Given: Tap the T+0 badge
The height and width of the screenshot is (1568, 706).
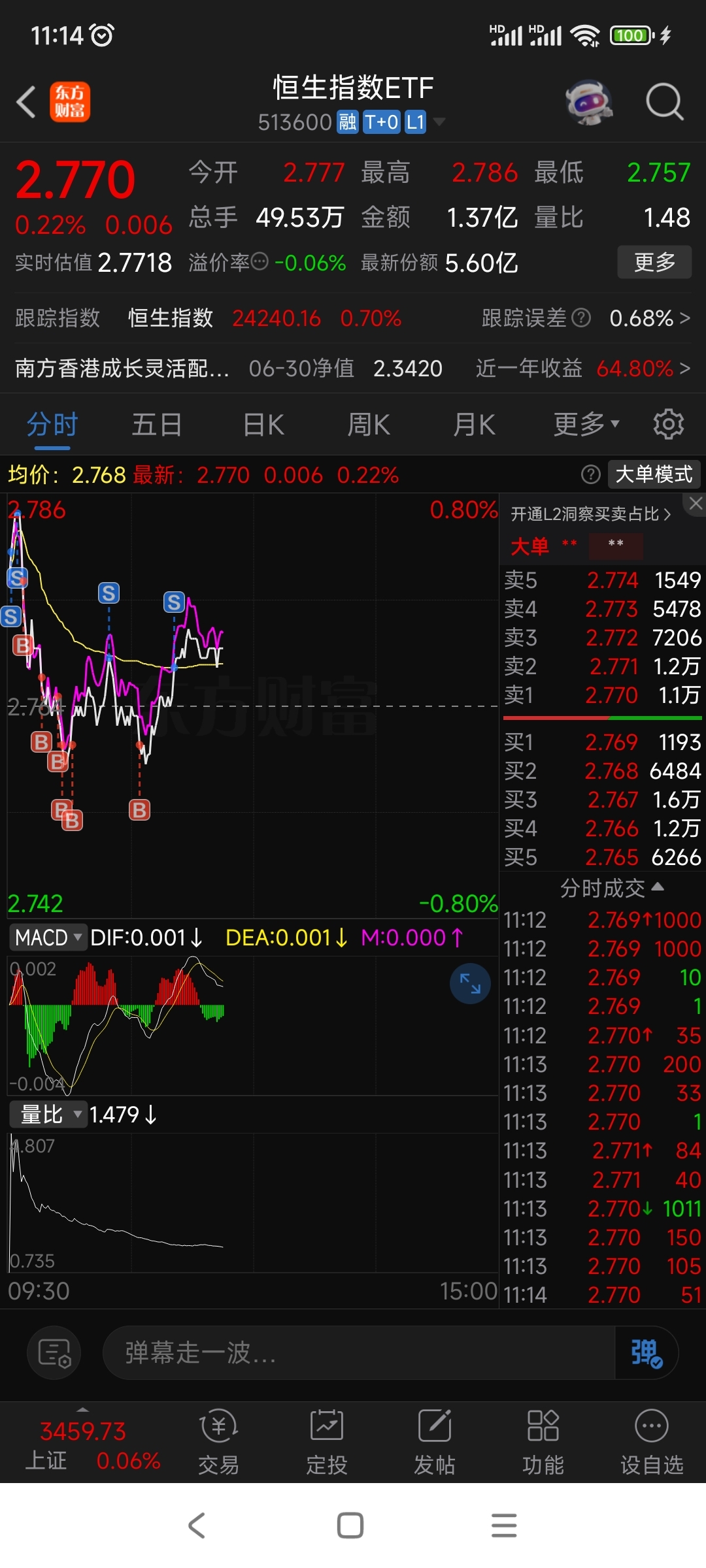Looking at the screenshot, I should (x=381, y=122).
